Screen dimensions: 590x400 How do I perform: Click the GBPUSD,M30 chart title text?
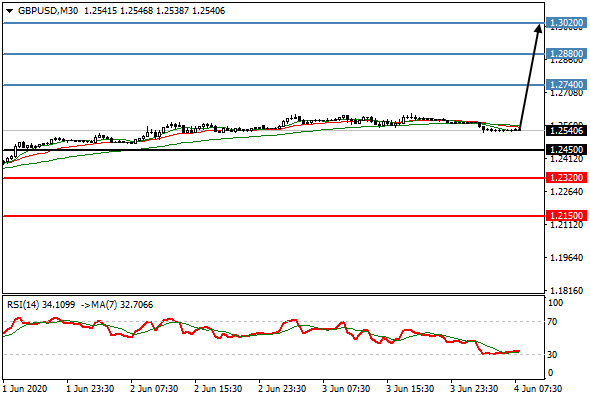click(x=48, y=11)
